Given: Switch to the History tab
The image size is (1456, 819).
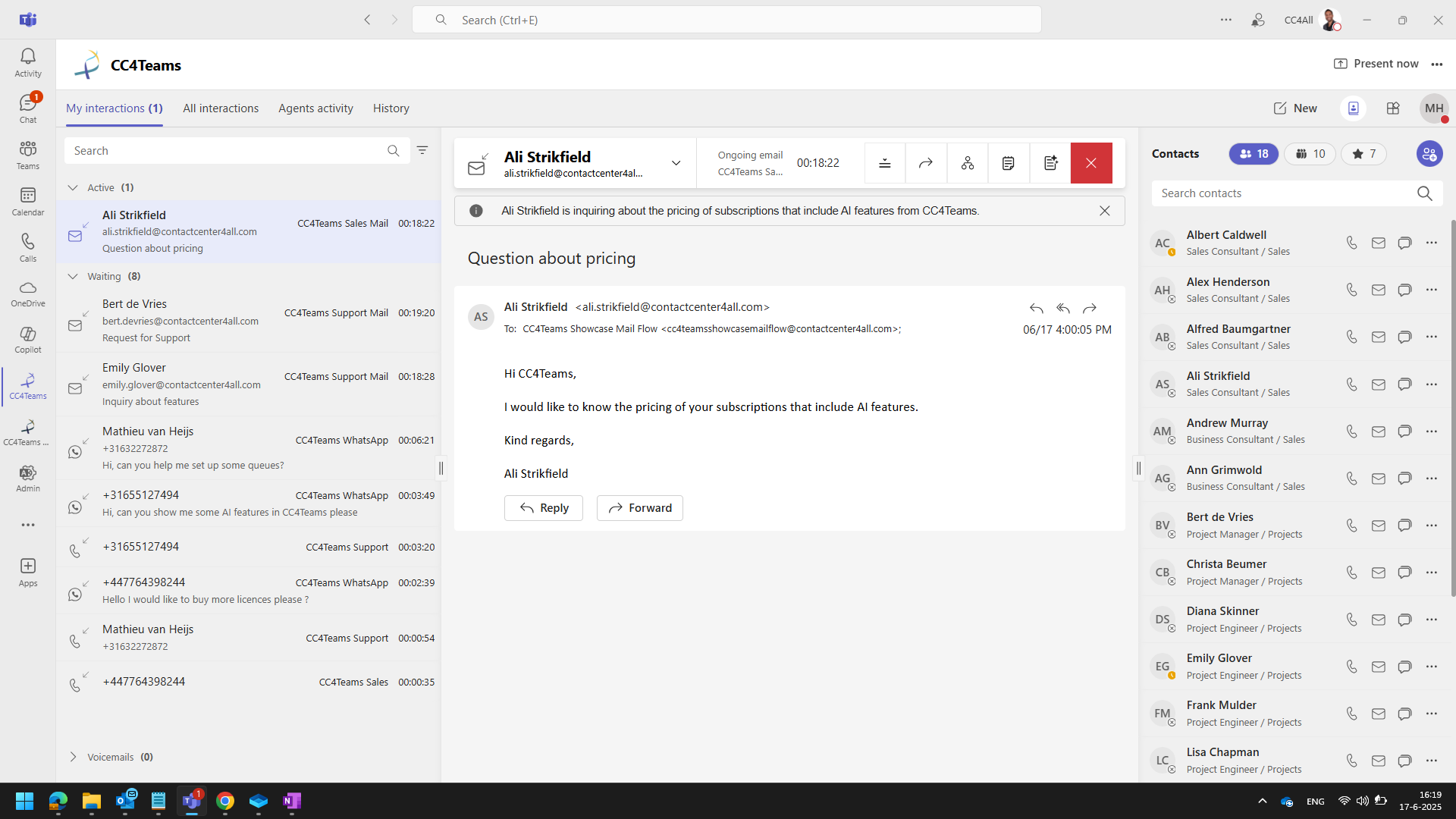Looking at the screenshot, I should tap(391, 108).
